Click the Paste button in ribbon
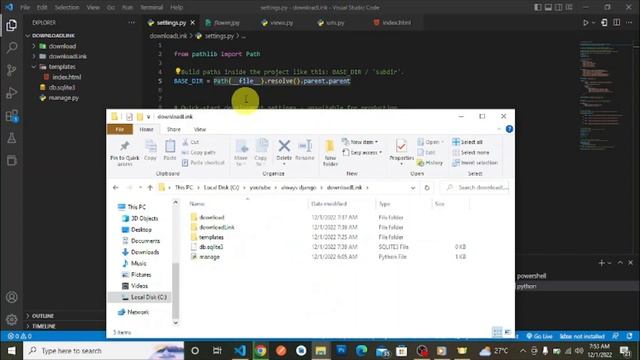640x360 pixels. point(170,150)
